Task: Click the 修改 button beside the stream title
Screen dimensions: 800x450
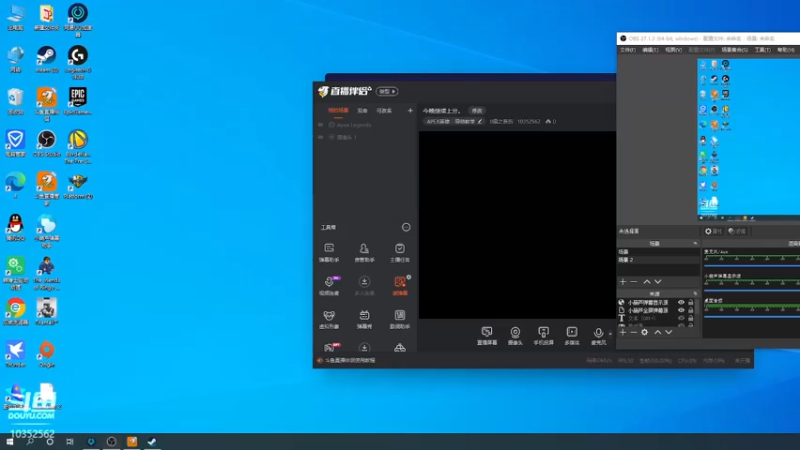Action: pos(477,111)
